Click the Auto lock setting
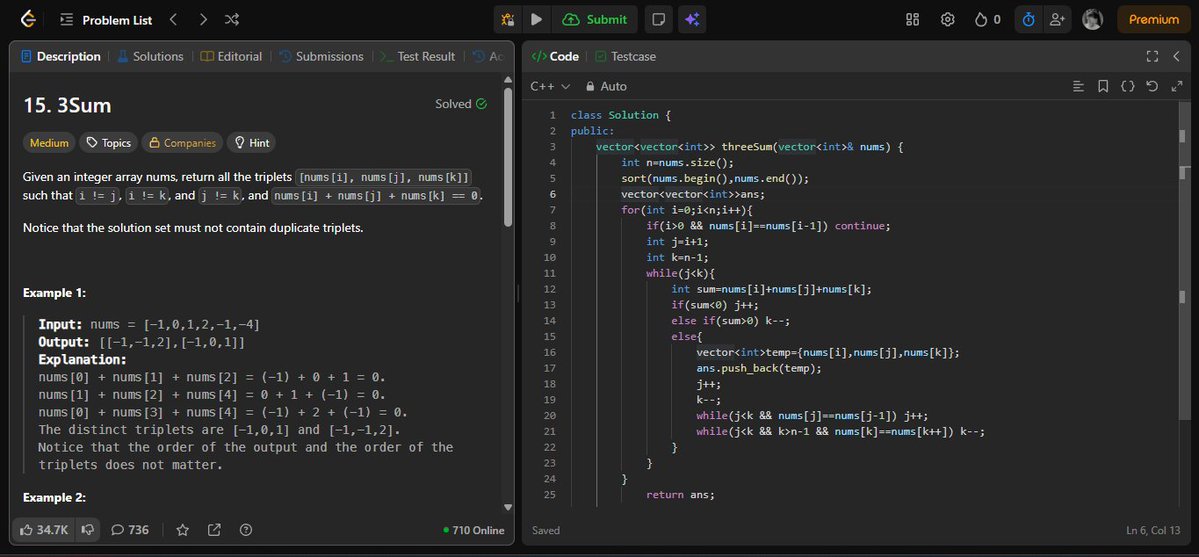 click(606, 86)
